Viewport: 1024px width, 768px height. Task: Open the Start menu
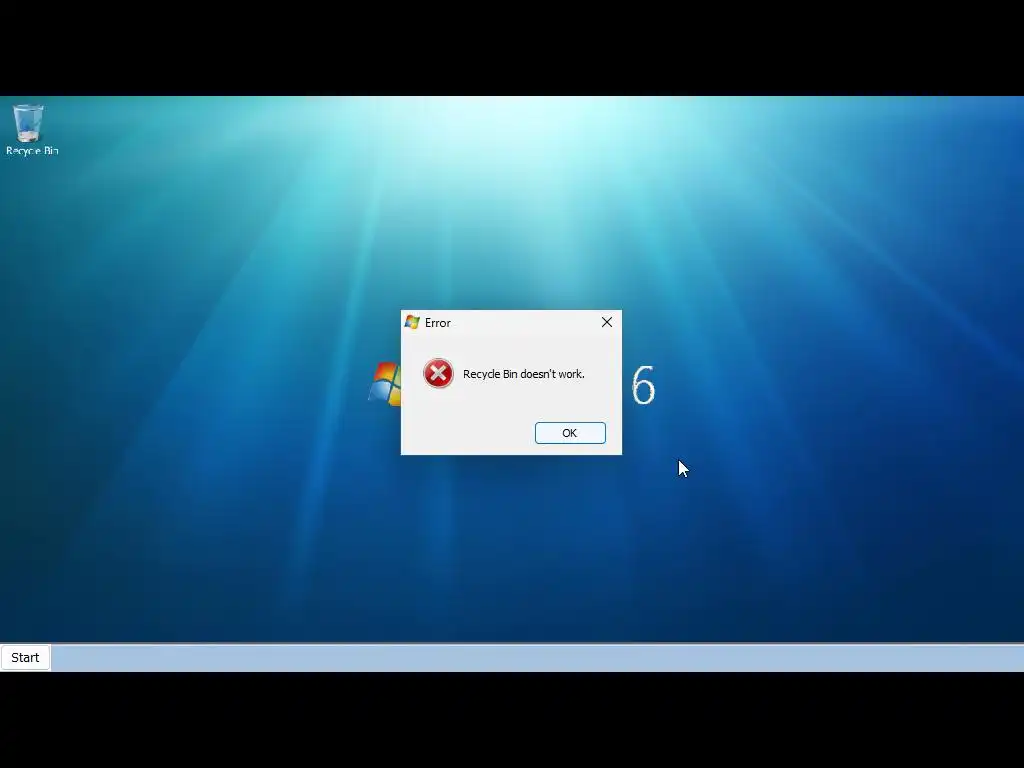25,658
